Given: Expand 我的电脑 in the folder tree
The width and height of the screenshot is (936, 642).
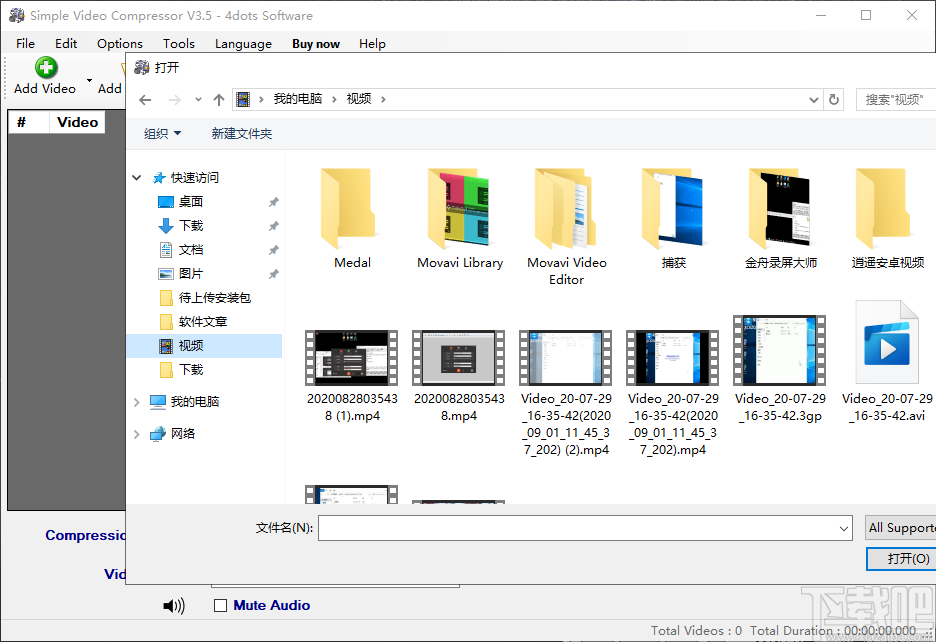Looking at the screenshot, I should pyautogui.click(x=137, y=404).
